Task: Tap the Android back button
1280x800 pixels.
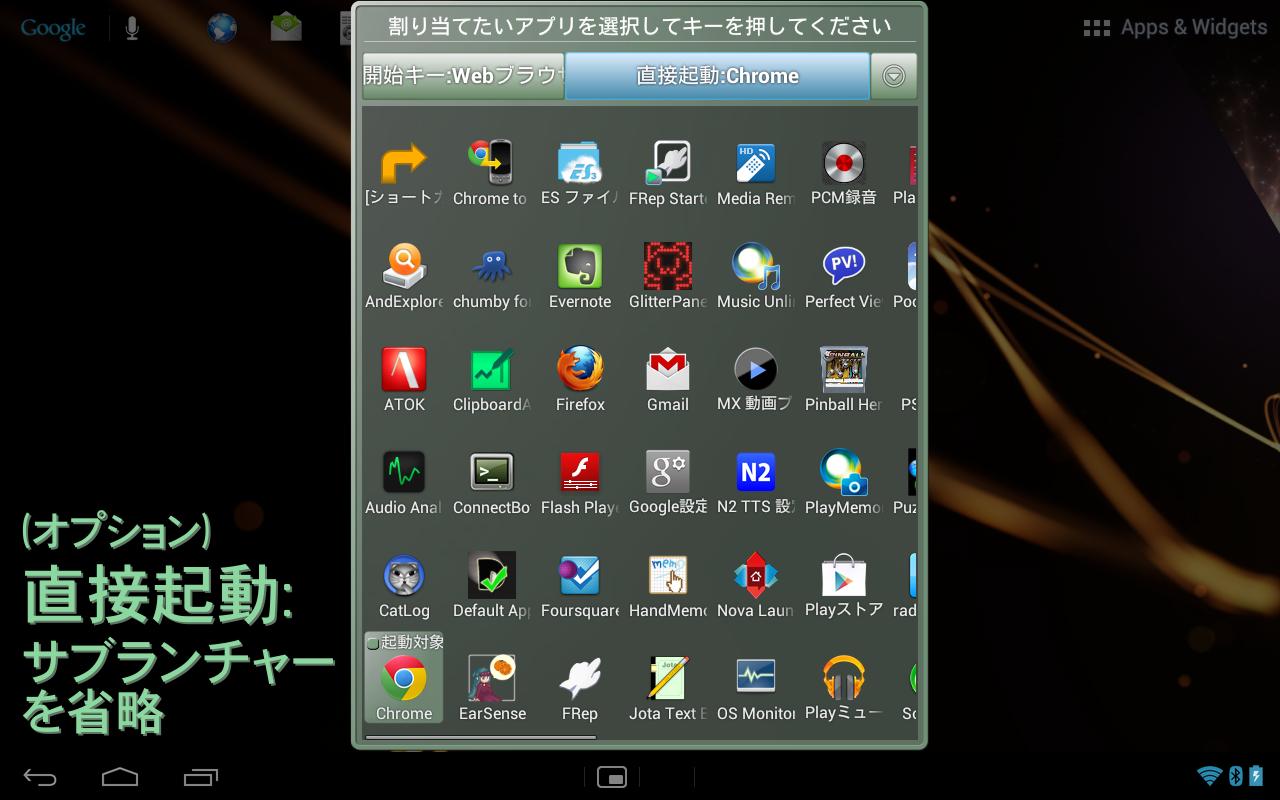Action: tap(41, 777)
